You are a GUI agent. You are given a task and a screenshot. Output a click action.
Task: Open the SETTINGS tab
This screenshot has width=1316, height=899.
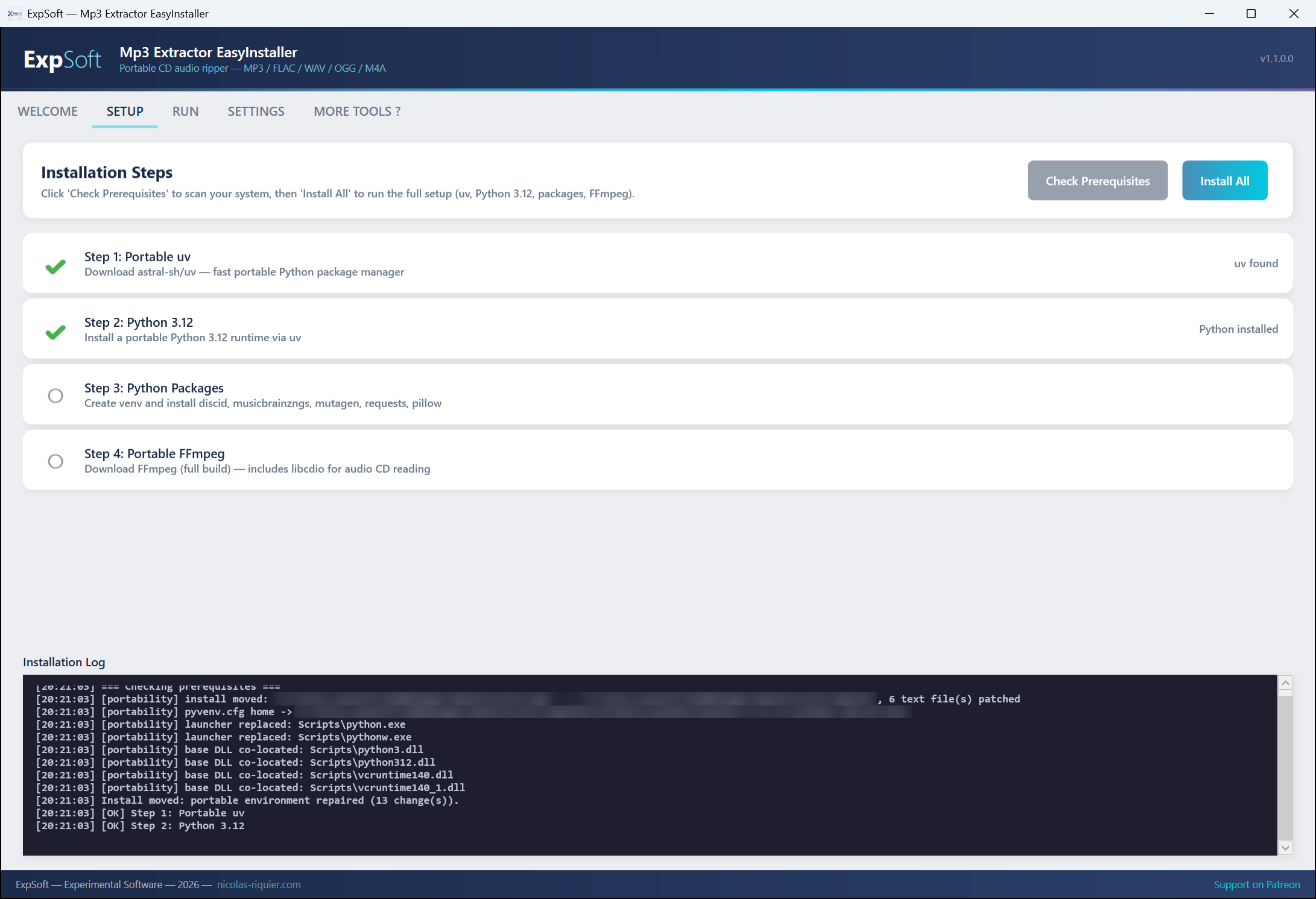(256, 112)
